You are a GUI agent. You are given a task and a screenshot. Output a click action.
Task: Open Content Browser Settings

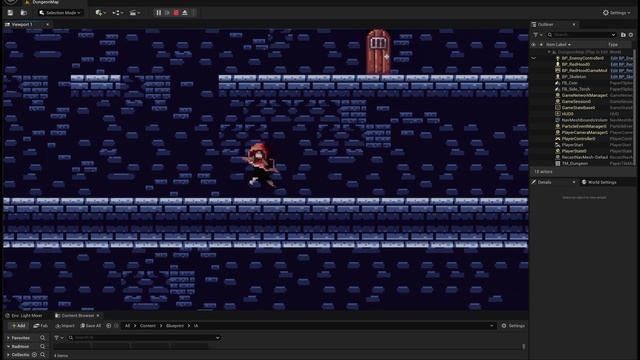tap(513, 326)
